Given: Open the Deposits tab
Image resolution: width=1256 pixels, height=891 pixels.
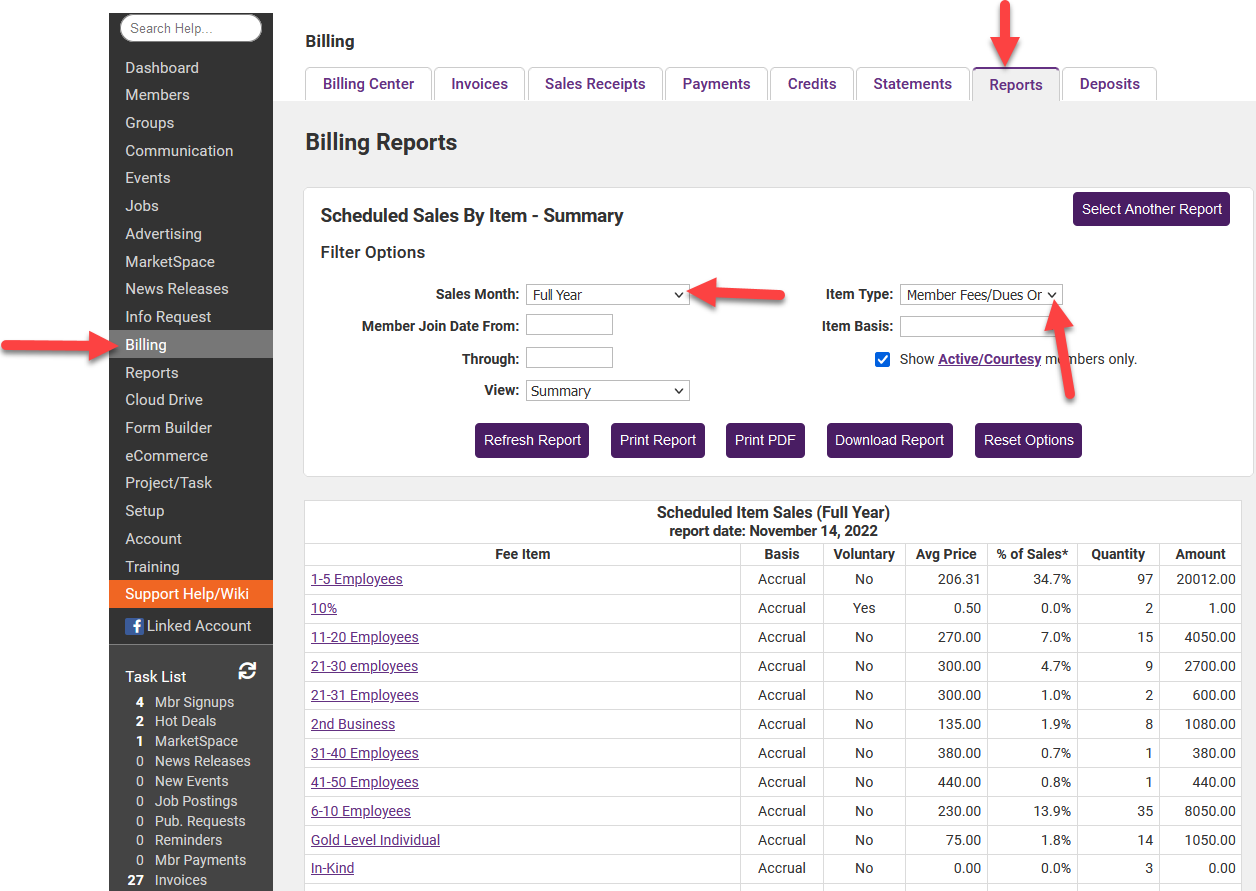Looking at the screenshot, I should [x=1109, y=84].
